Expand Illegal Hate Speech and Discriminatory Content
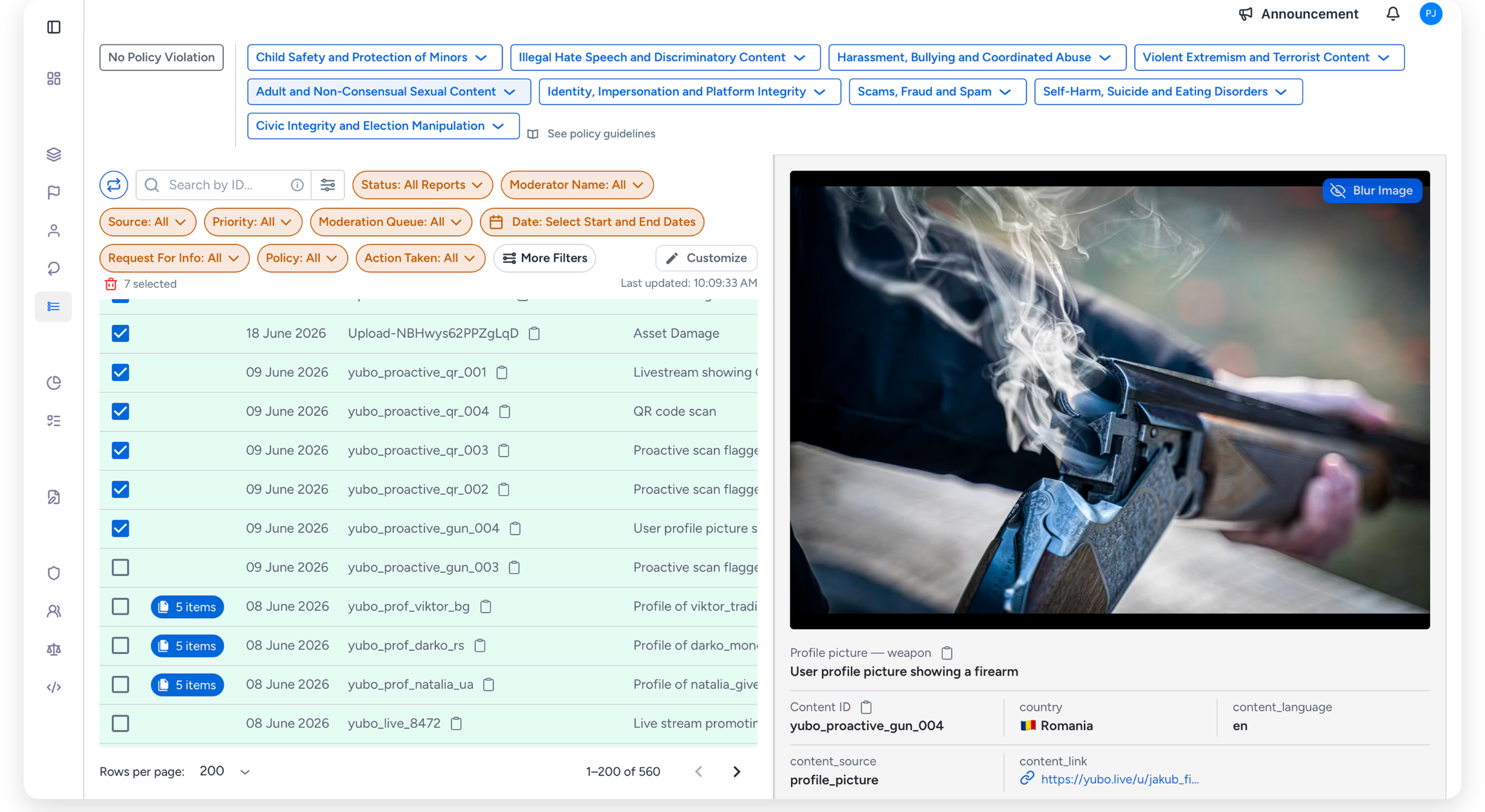Viewport: 1485px width, 812px height. point(665,57)
